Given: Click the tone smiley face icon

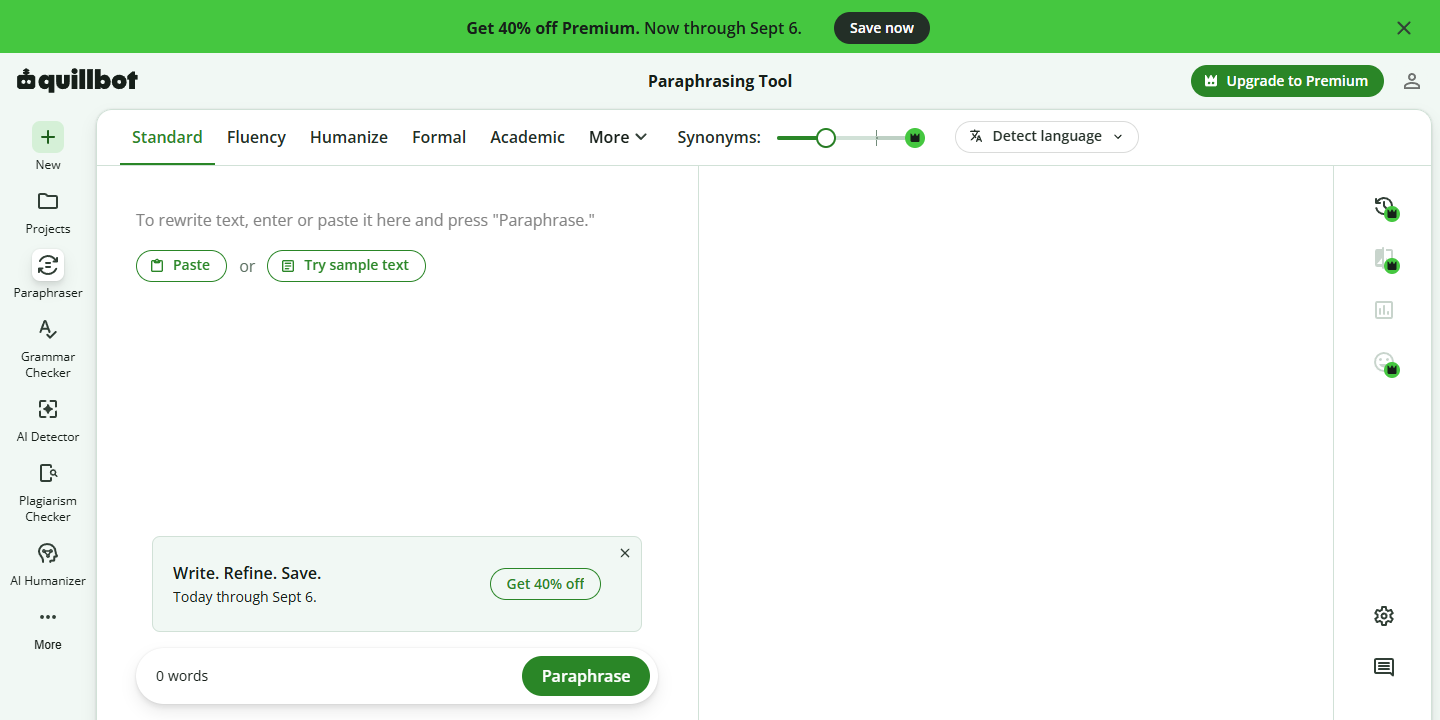Looking at the screenshot, I should pyautogui.click(x=1384, y=362).
